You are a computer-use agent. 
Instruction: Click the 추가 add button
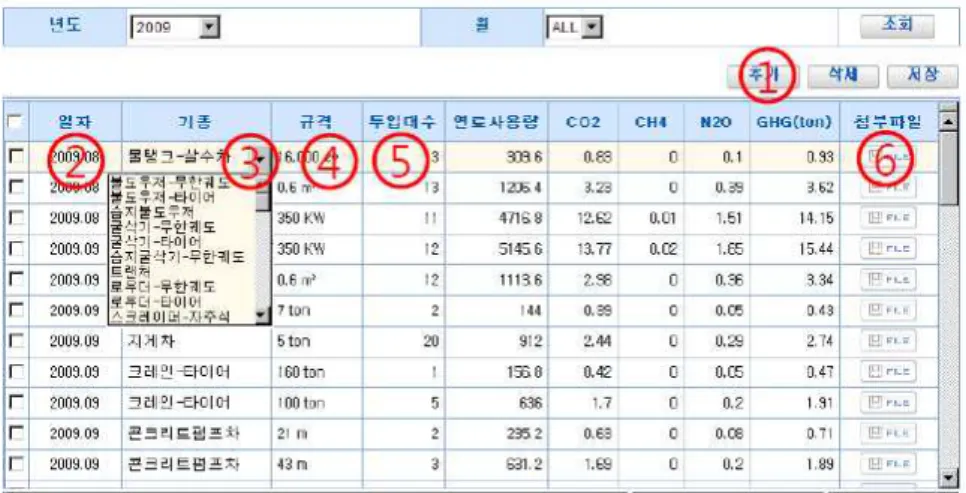763,75
